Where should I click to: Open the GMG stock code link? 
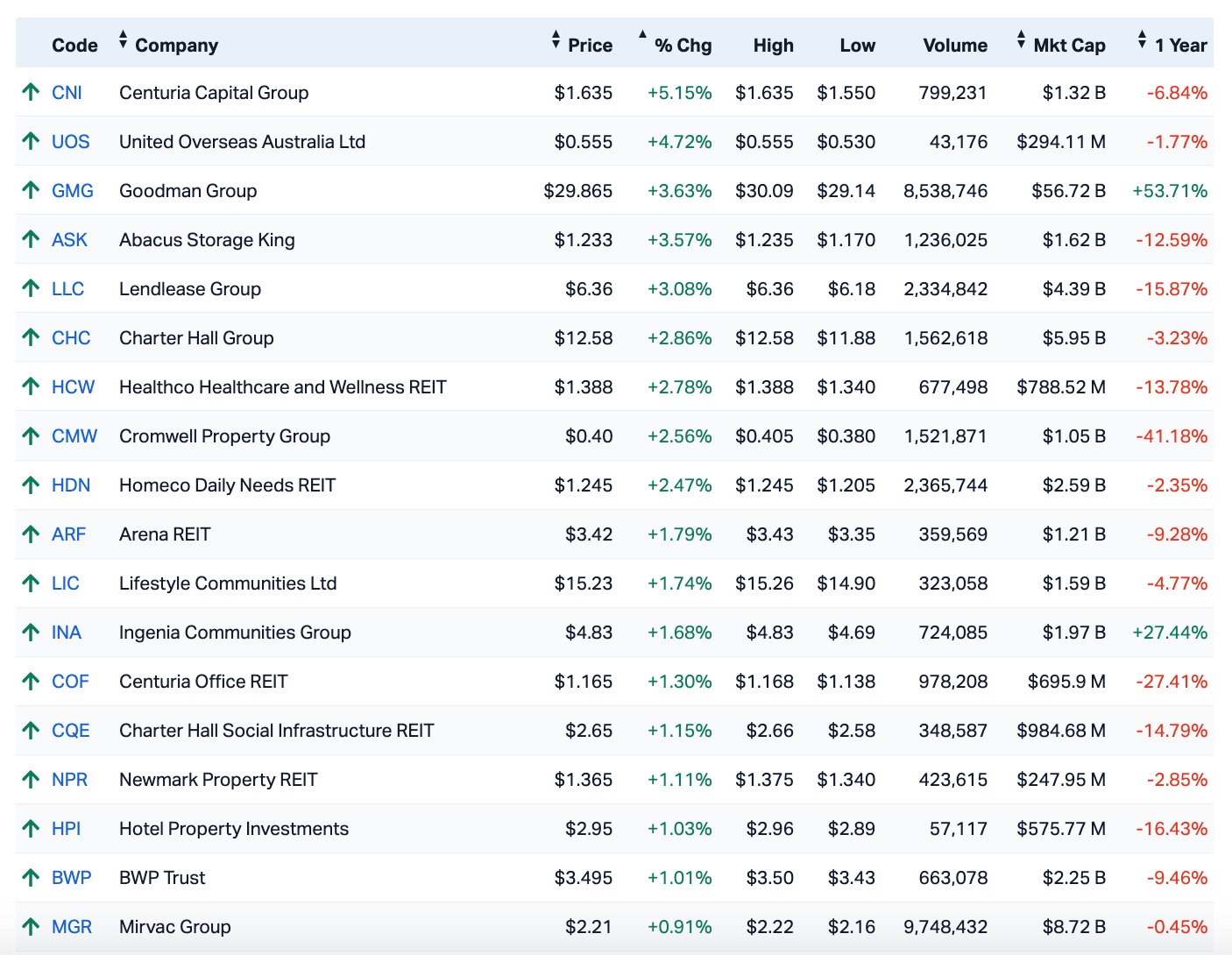click(73, 191)
